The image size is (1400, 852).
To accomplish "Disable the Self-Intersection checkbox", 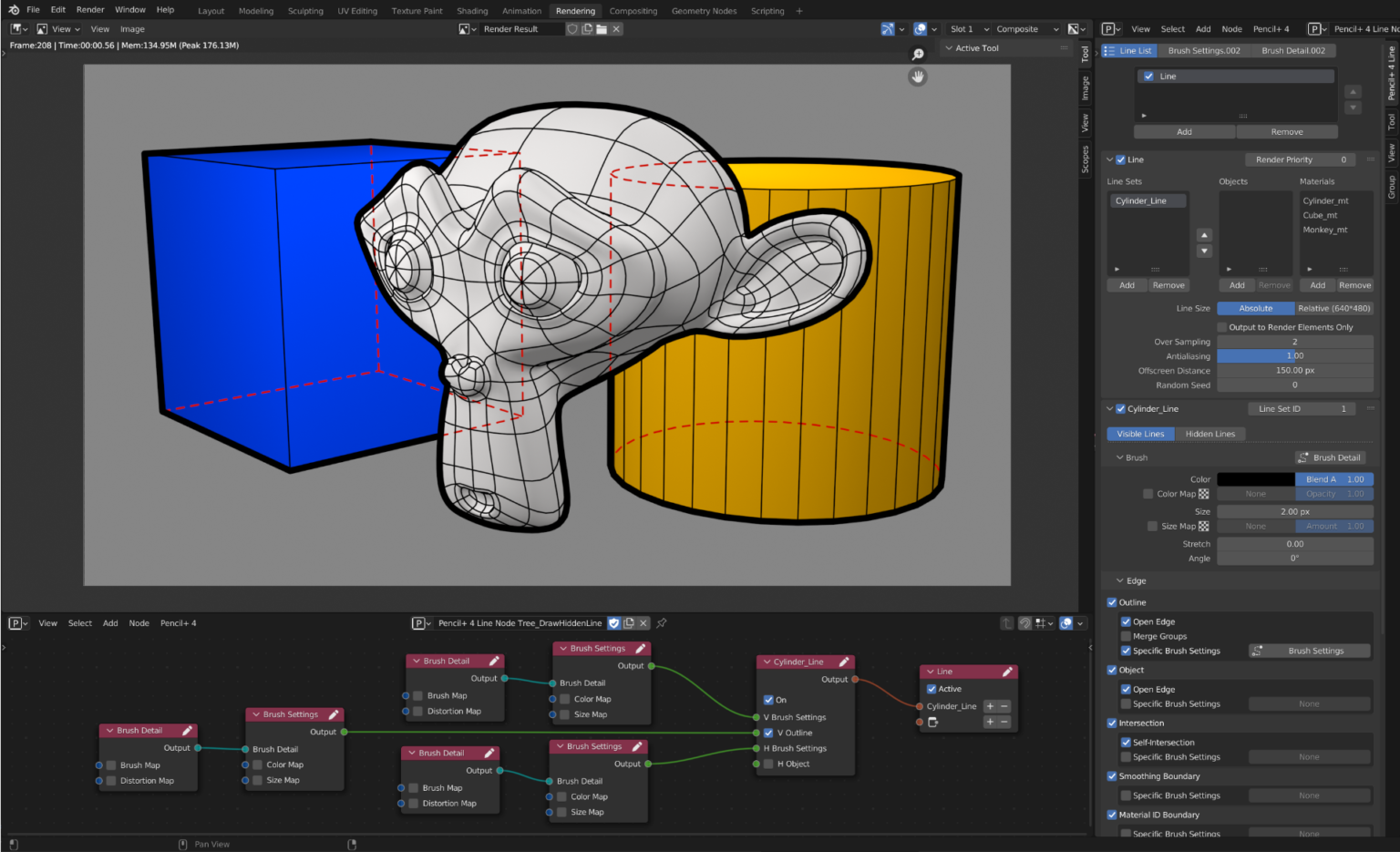I will coord(1125,742).
